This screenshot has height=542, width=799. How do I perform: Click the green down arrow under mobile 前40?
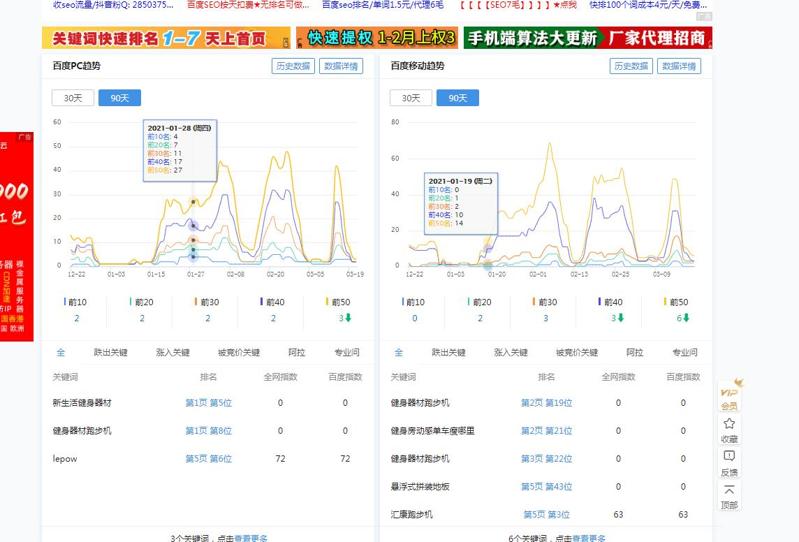pos(621,318)
